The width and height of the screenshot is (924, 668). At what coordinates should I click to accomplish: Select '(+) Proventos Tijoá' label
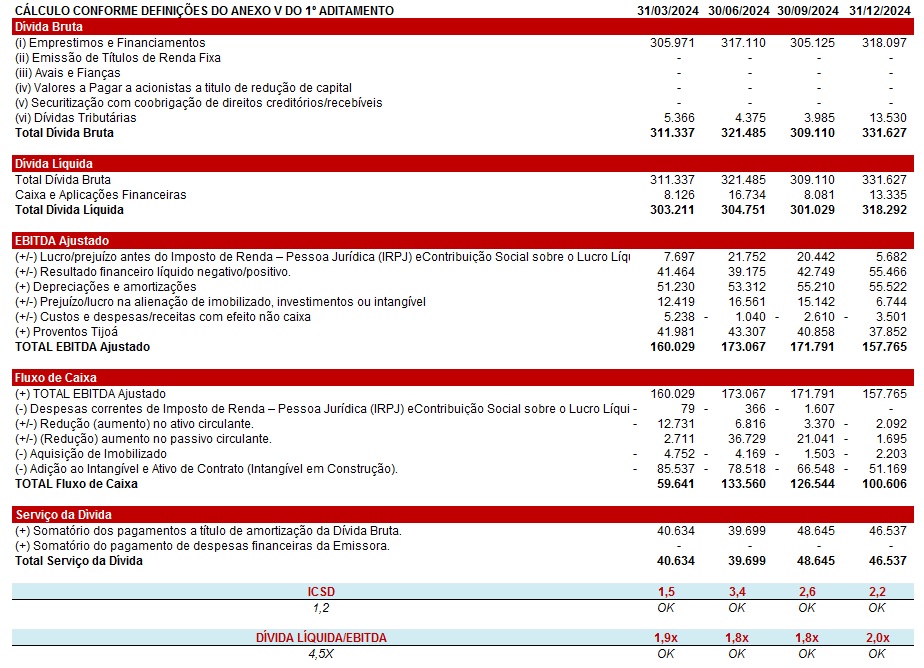(x=67, y=332)
